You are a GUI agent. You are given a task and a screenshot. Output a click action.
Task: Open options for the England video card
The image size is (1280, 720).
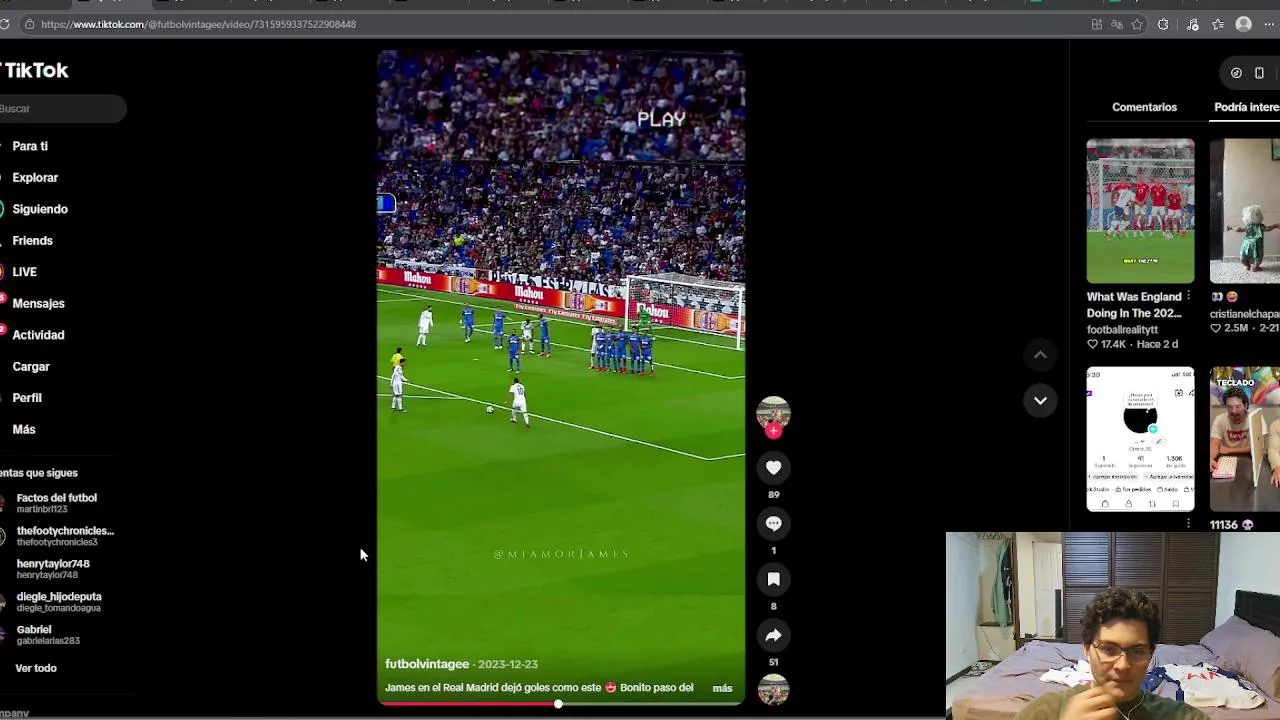(x=1188, y=297)
